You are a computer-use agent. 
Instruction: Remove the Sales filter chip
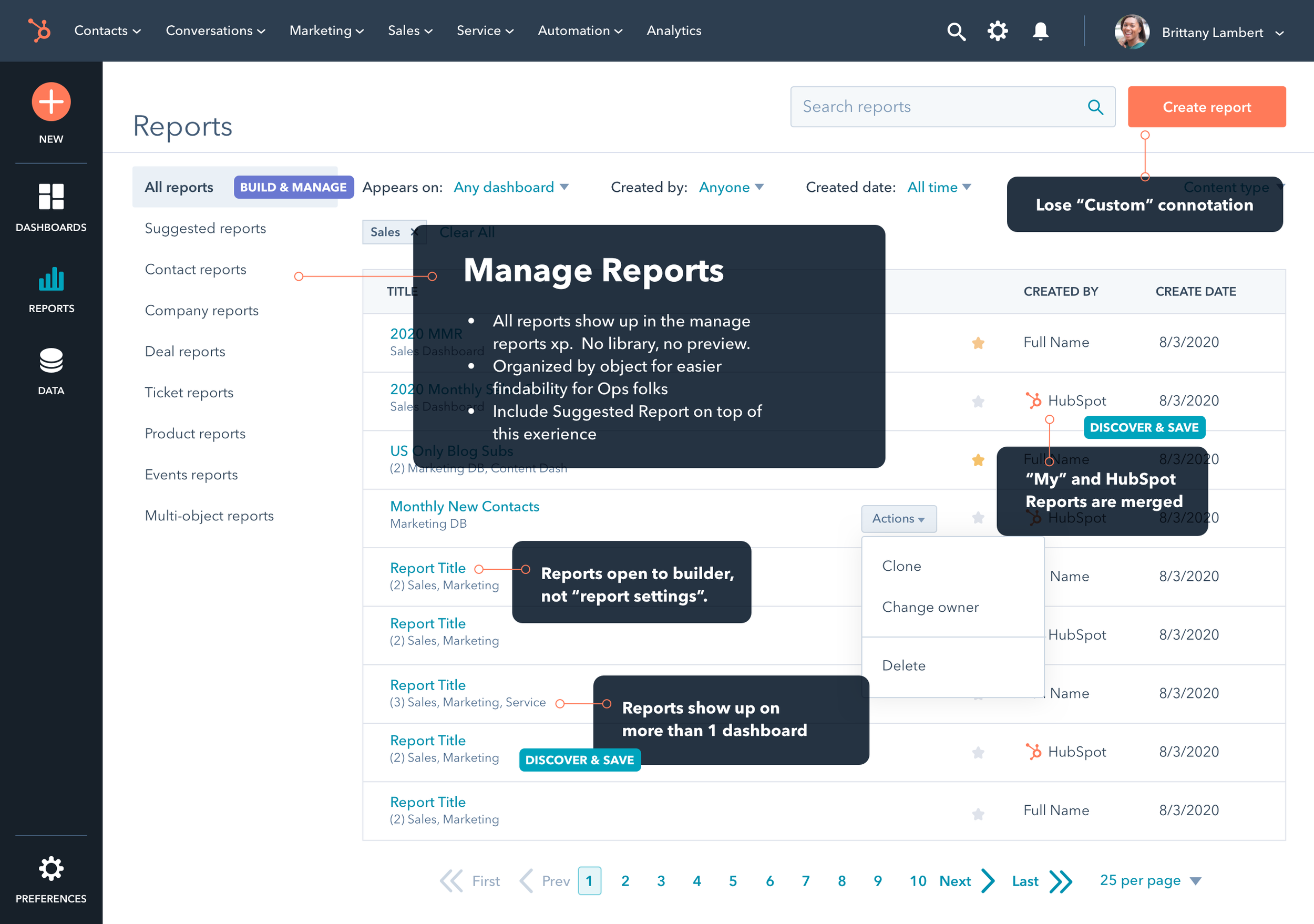[x=414, y=232]
